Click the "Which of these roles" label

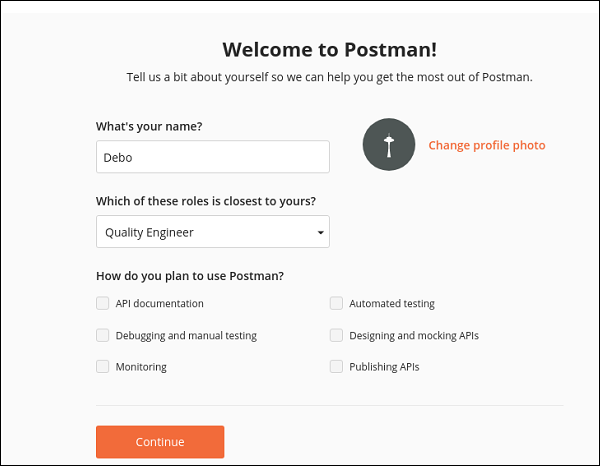coord(205,201)
